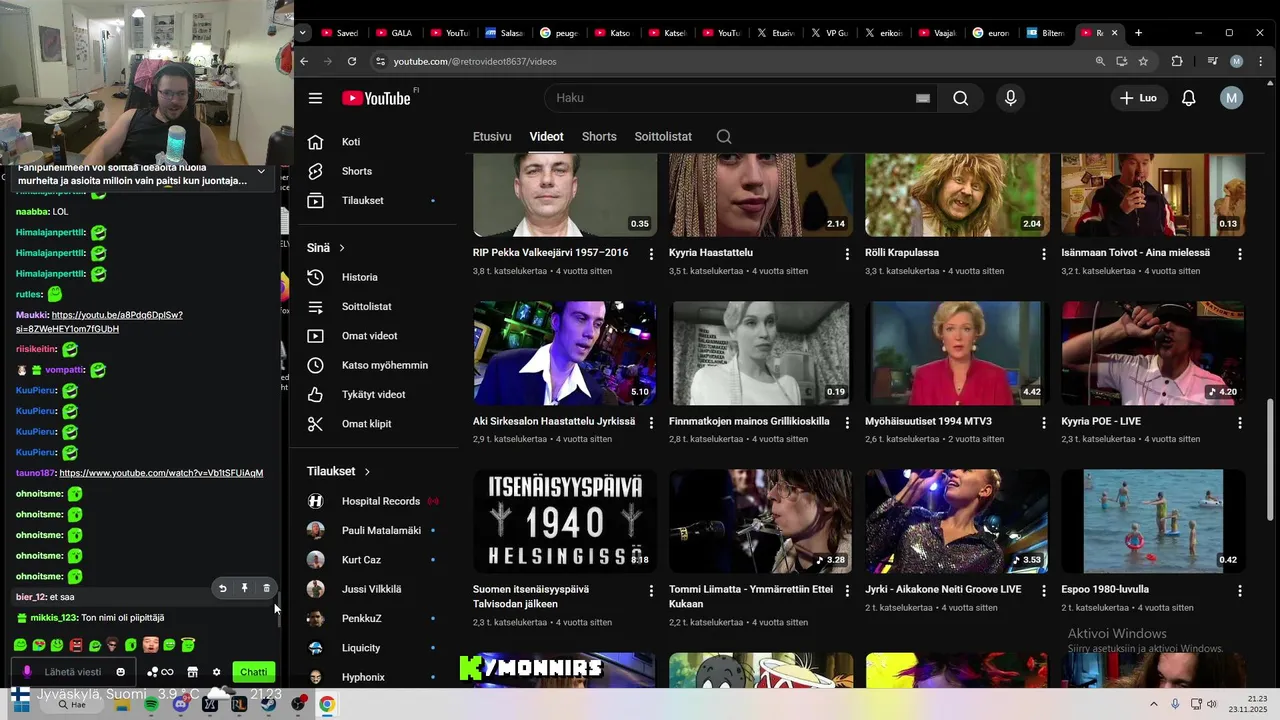This screenshot has width=1280, height=720.
Task: Pin the bier_12 chat message
Action: click(x=244, y=589)
